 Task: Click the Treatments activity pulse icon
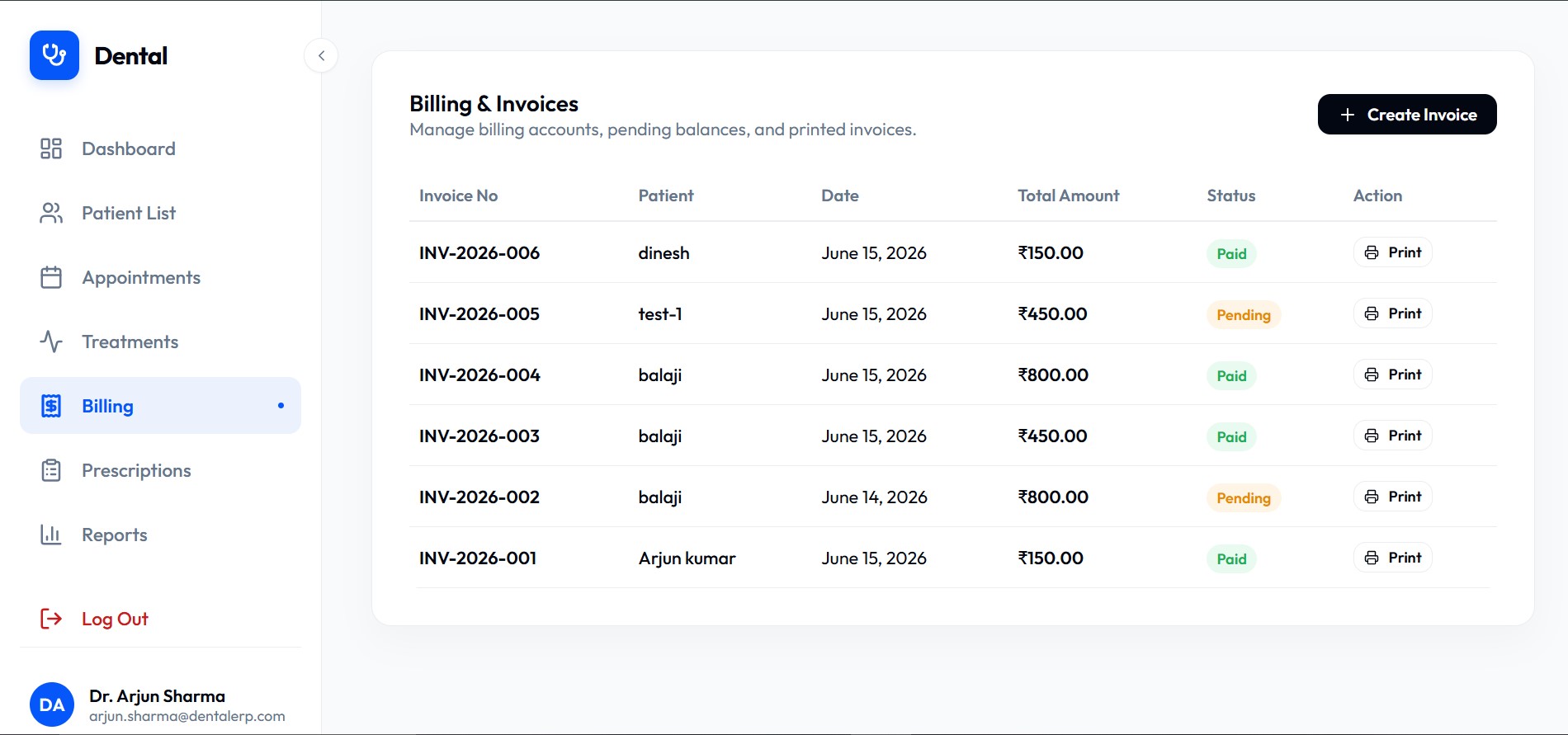click(51, 342)
